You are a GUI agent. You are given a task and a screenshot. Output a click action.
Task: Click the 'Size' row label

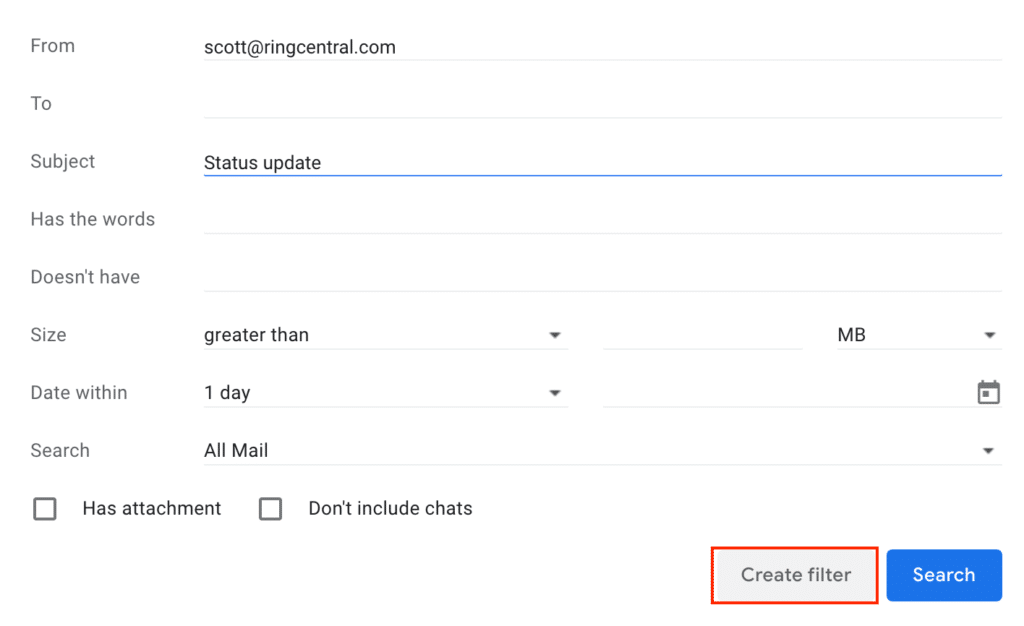pos(48,335)
